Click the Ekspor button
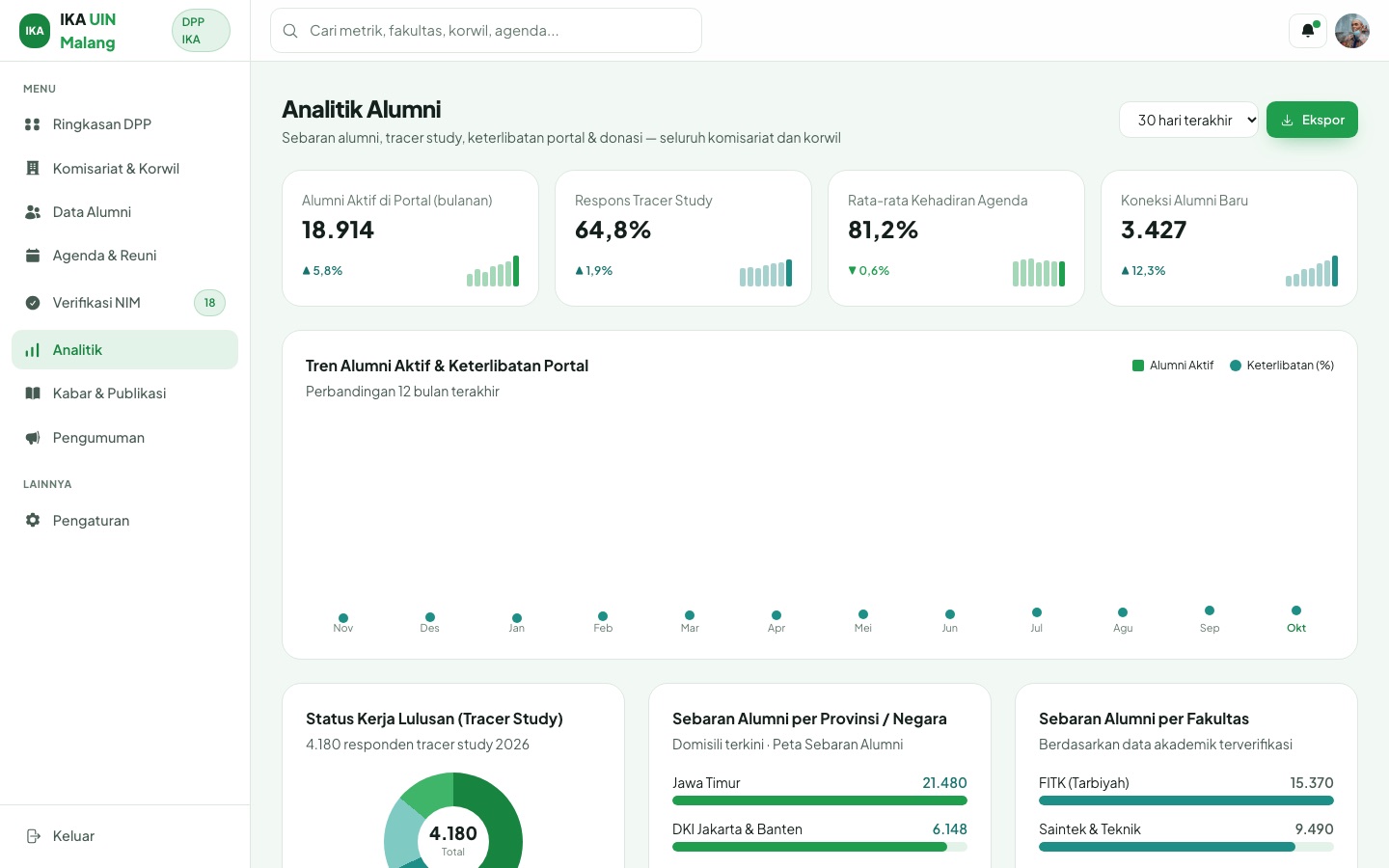1389x868 pixels. point(1312,120)
